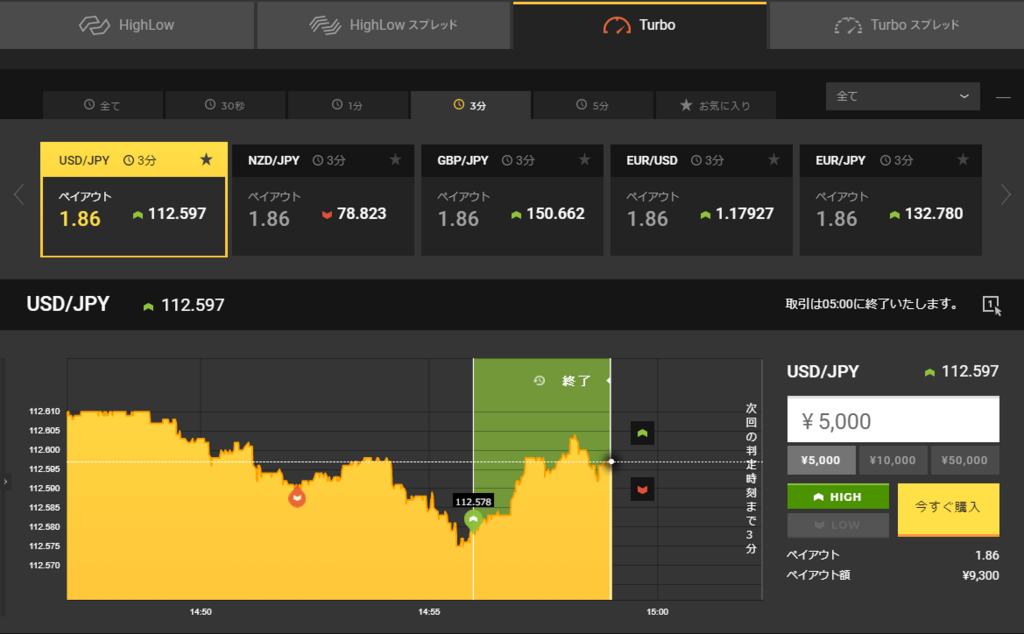
Task: Click the left carousel chevron arrow
Action: coord(16,196)
